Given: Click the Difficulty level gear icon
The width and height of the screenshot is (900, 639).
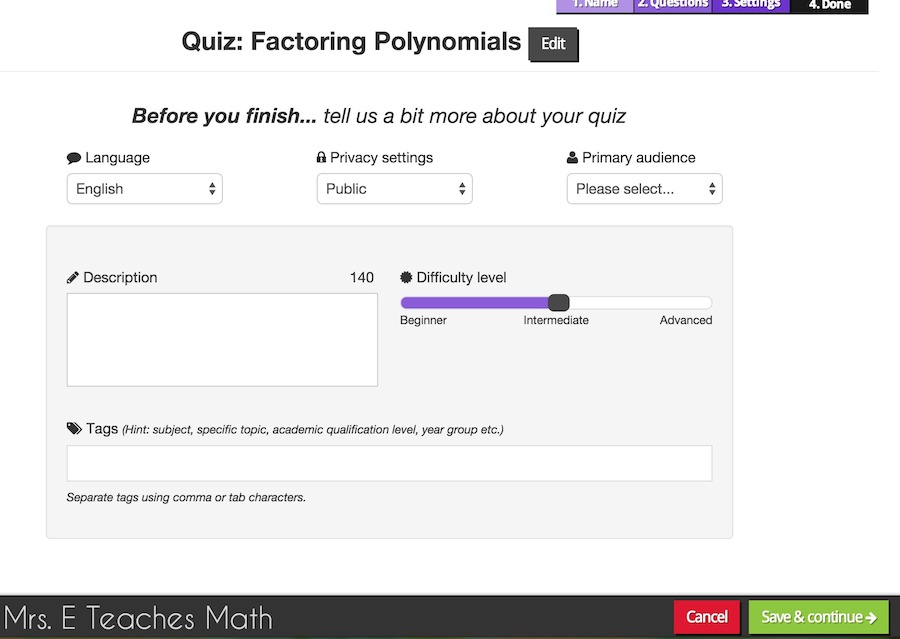Looking at the screenshot, I should (406, 278).
